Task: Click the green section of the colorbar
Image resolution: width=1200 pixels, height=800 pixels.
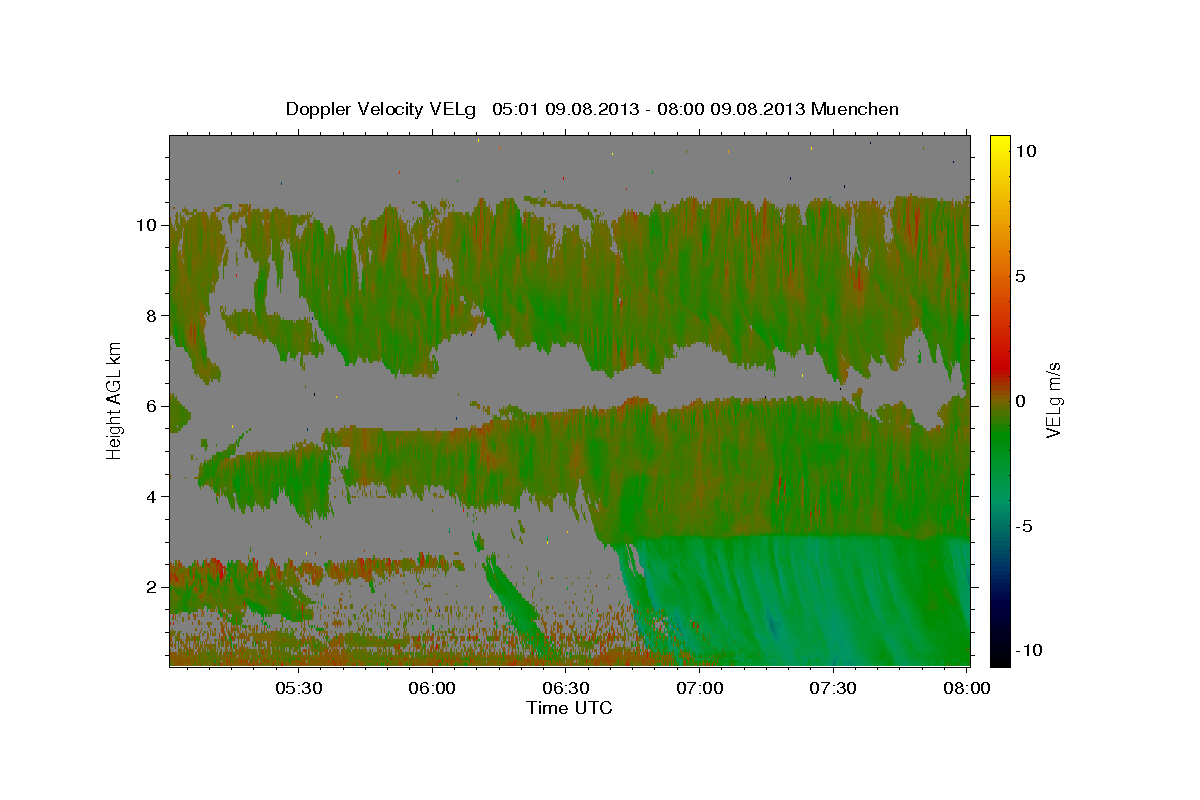Action: [999, 440]
